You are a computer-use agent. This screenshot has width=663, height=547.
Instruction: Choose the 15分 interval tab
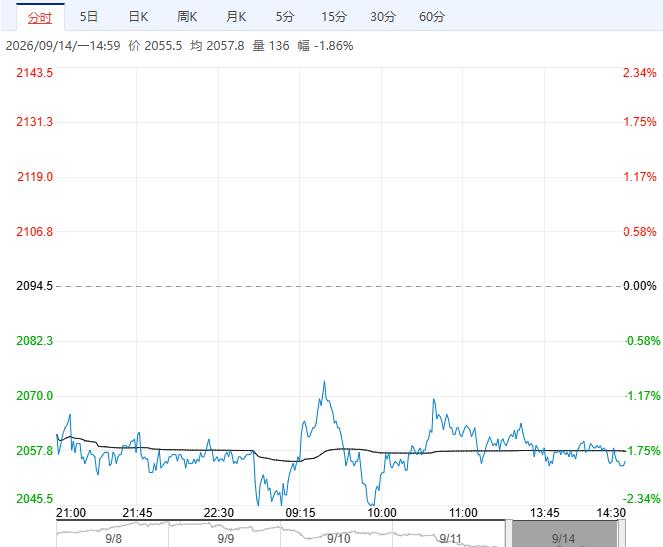[334, 17]
